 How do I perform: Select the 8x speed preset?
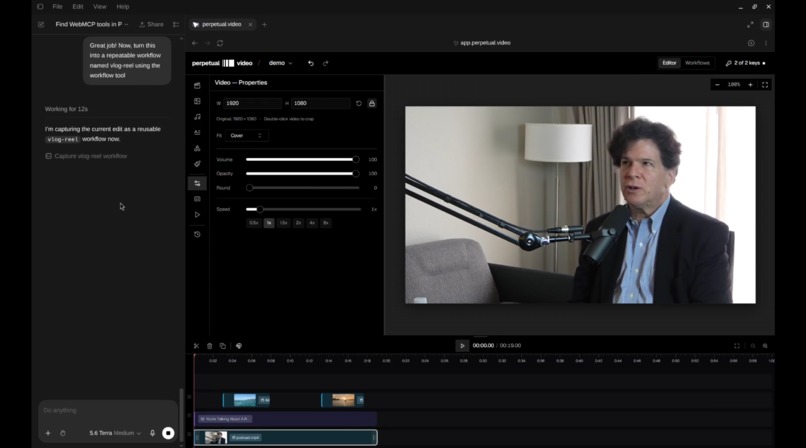pos(326,223)
